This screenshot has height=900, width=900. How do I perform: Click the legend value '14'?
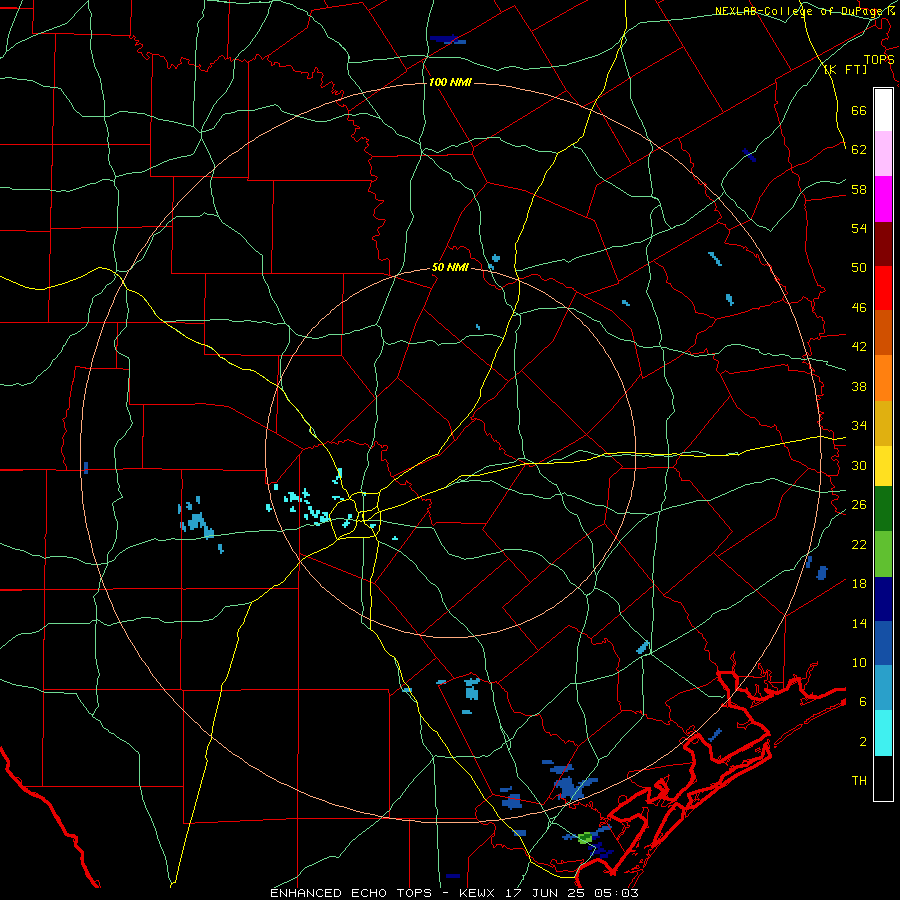pyautogui.click(x=859, y=623)
